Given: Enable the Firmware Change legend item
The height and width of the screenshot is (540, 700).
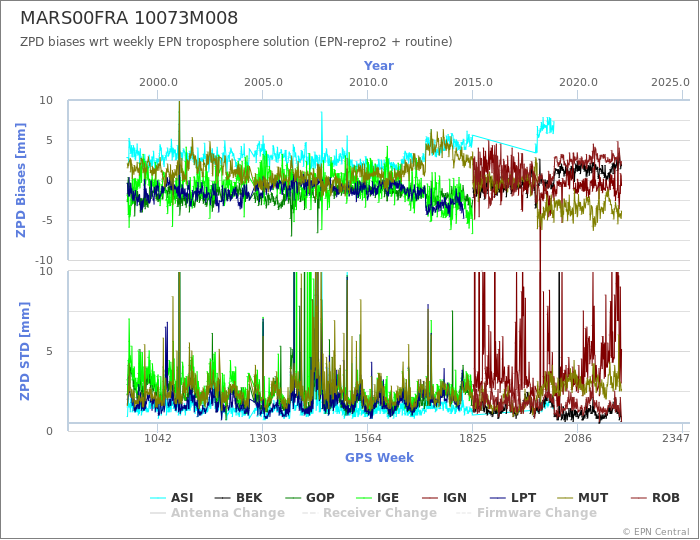Looking at the screenshot, I should click(x=526, y=513).
